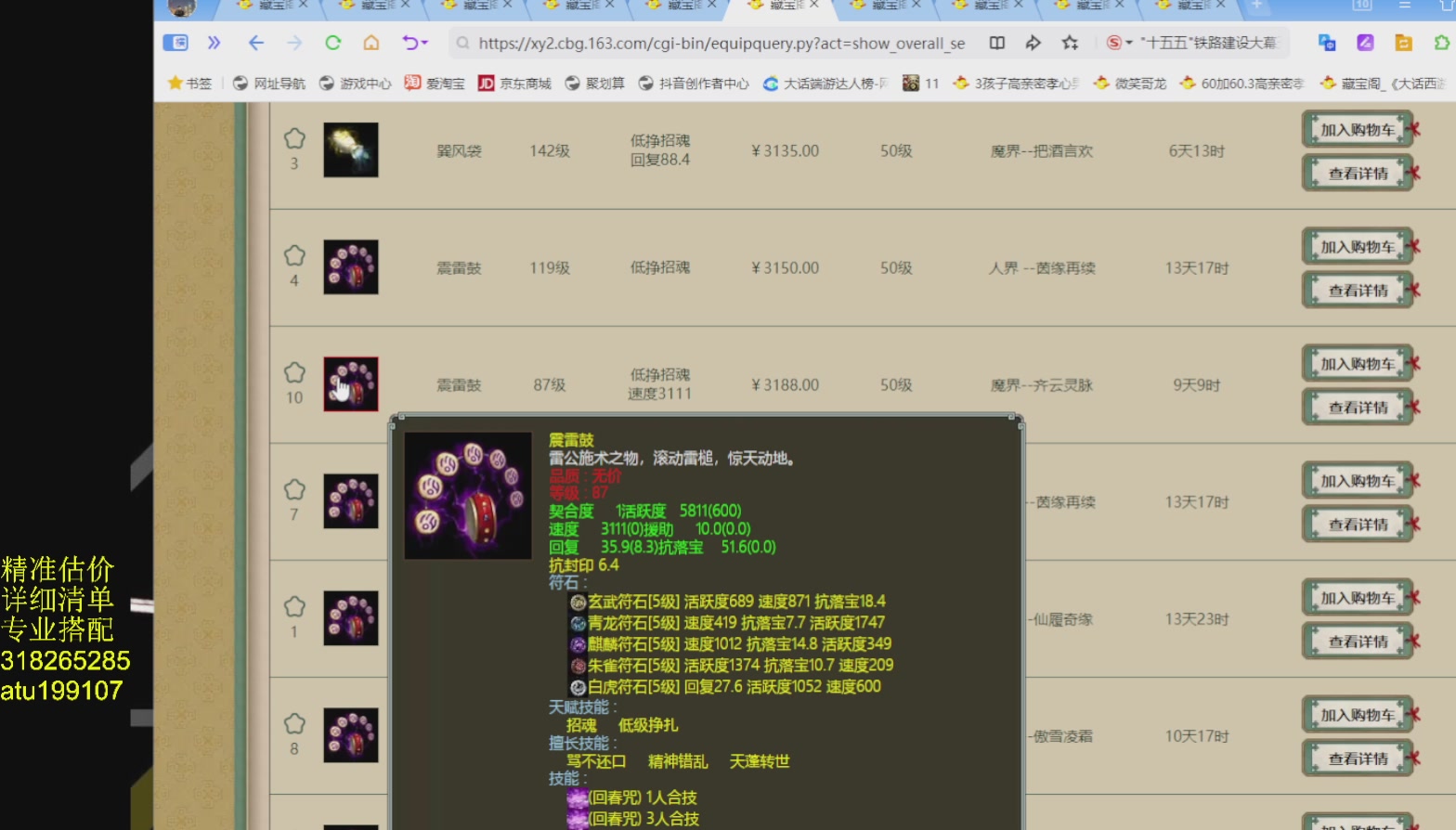Bookmark this page with address-bar star

1070,43
